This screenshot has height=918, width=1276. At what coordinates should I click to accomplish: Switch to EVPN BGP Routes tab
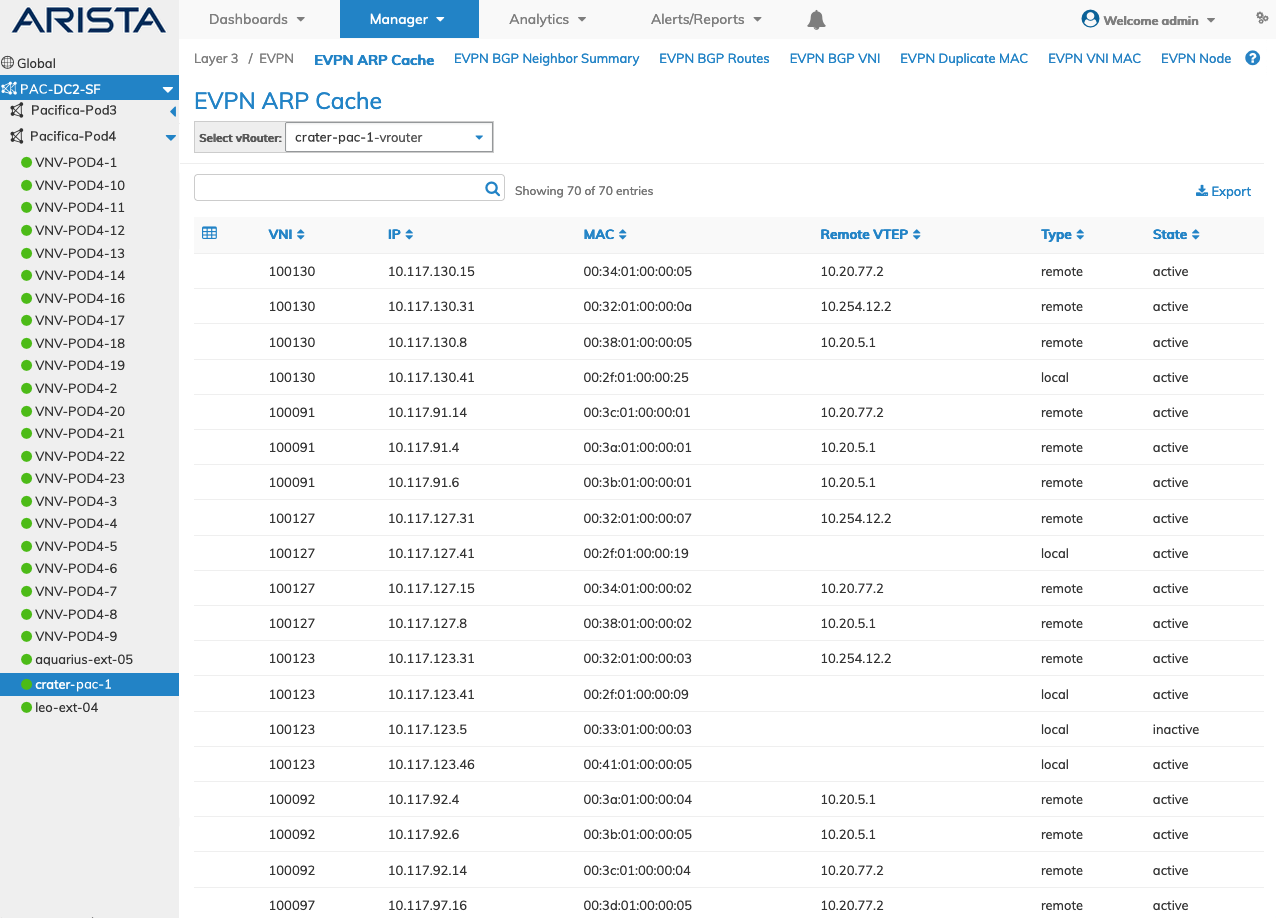click(714, 59)
